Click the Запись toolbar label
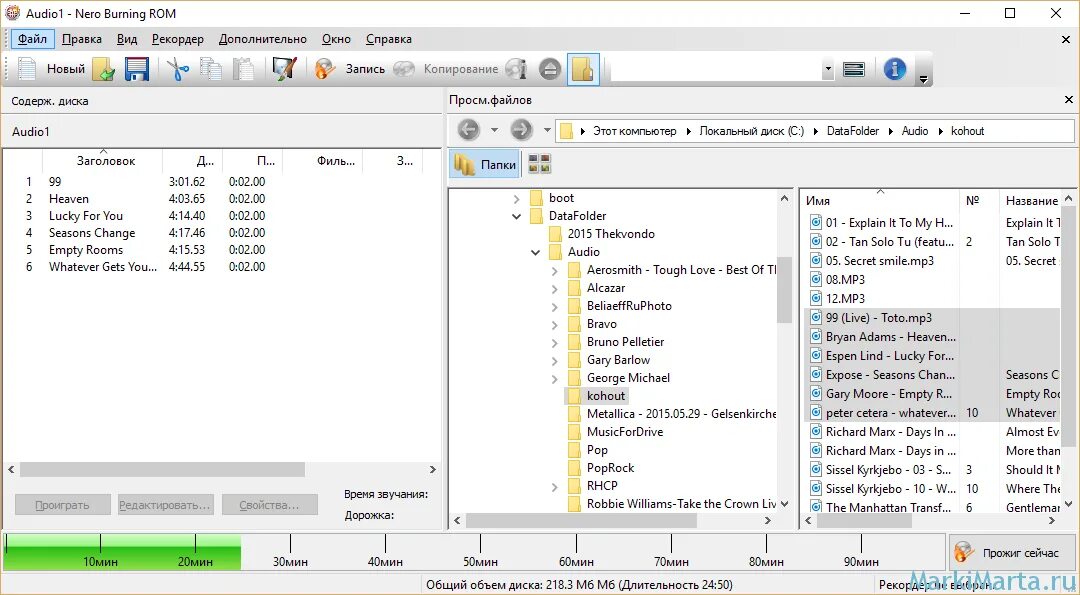Viewport: 1080px width, 595px height. pos(365,69)
